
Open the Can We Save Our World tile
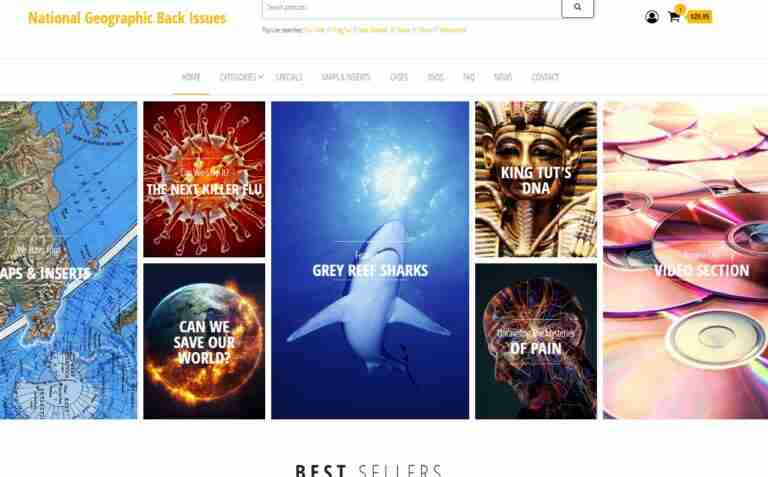point(204,341)
